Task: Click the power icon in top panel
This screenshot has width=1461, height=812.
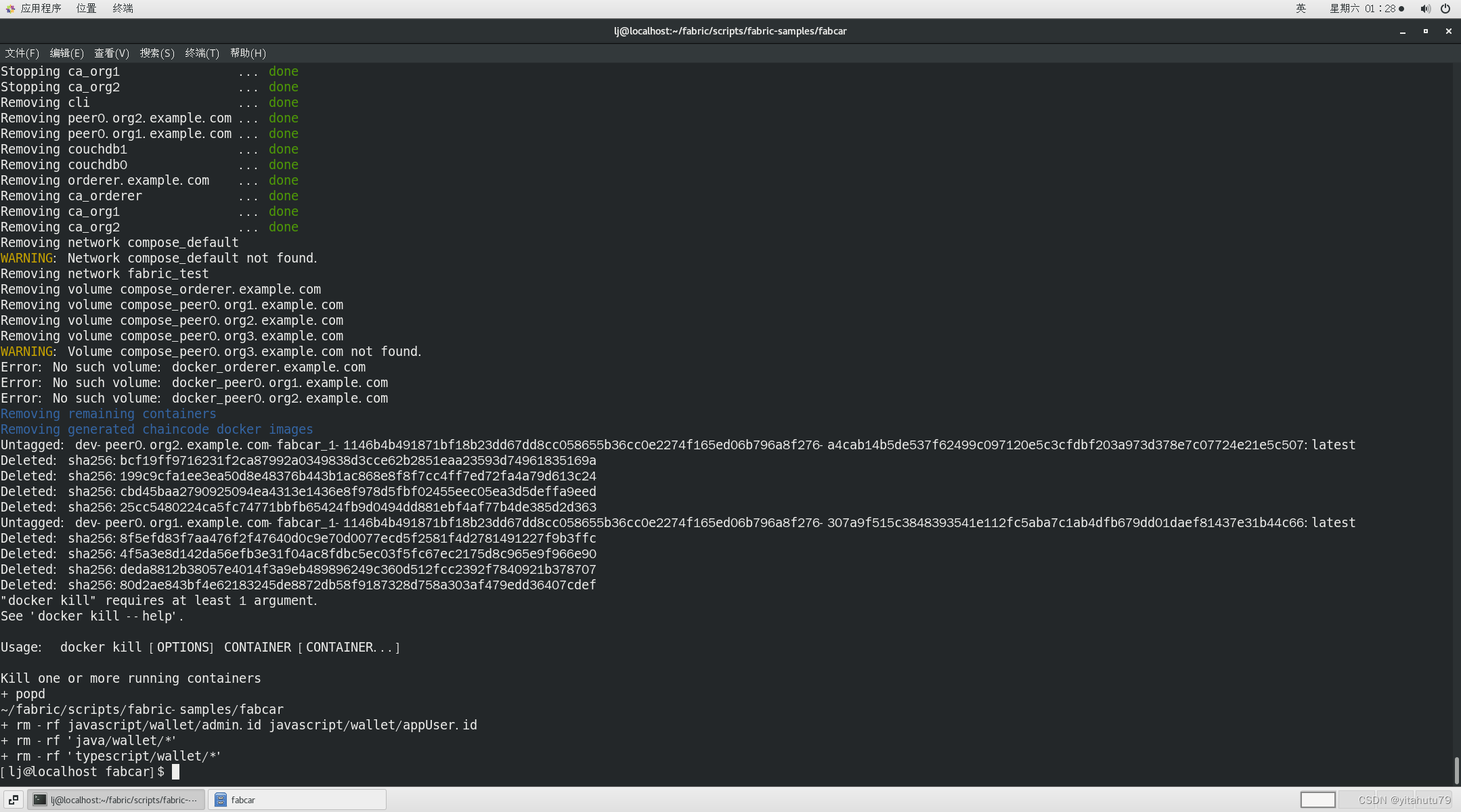Action: pyautogui.click(x=1445, y=8)
